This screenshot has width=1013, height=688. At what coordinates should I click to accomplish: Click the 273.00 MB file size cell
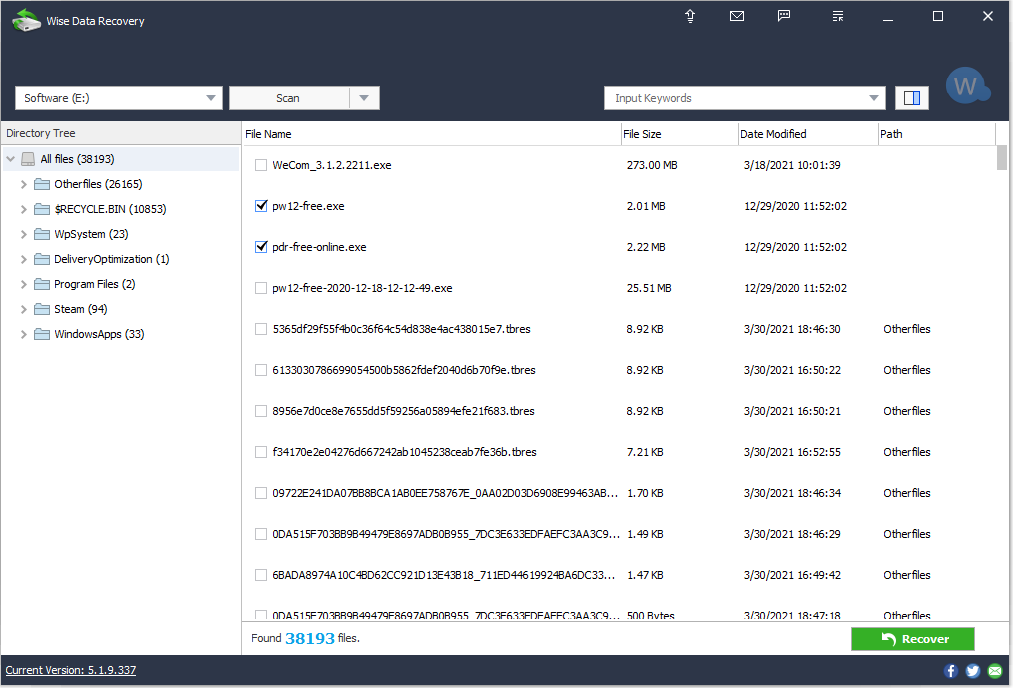[x=652, y=165]
